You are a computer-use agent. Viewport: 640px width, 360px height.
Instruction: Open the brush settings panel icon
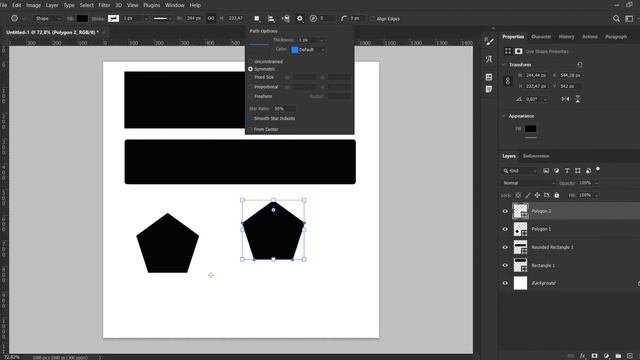point(489,41)
